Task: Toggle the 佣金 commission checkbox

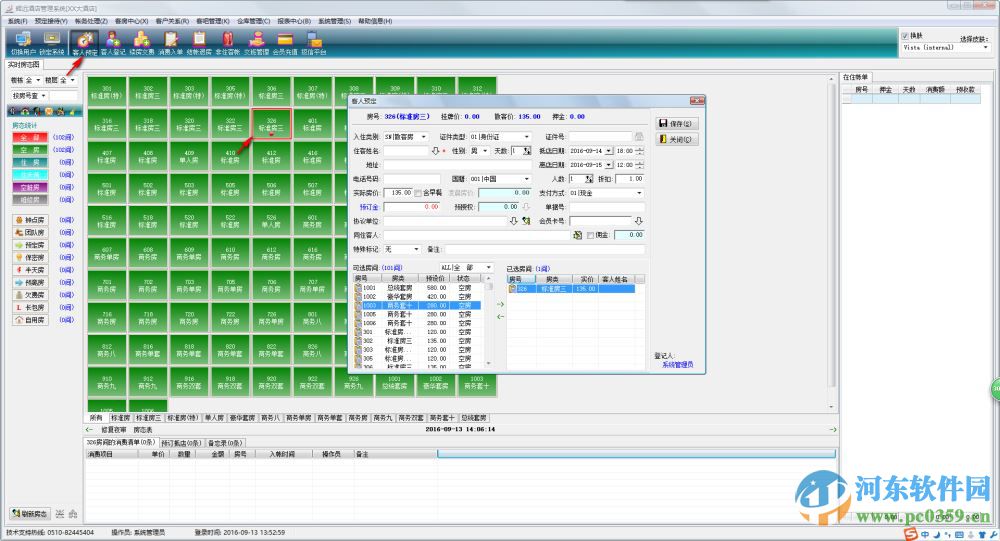Action: coord(591,235)
